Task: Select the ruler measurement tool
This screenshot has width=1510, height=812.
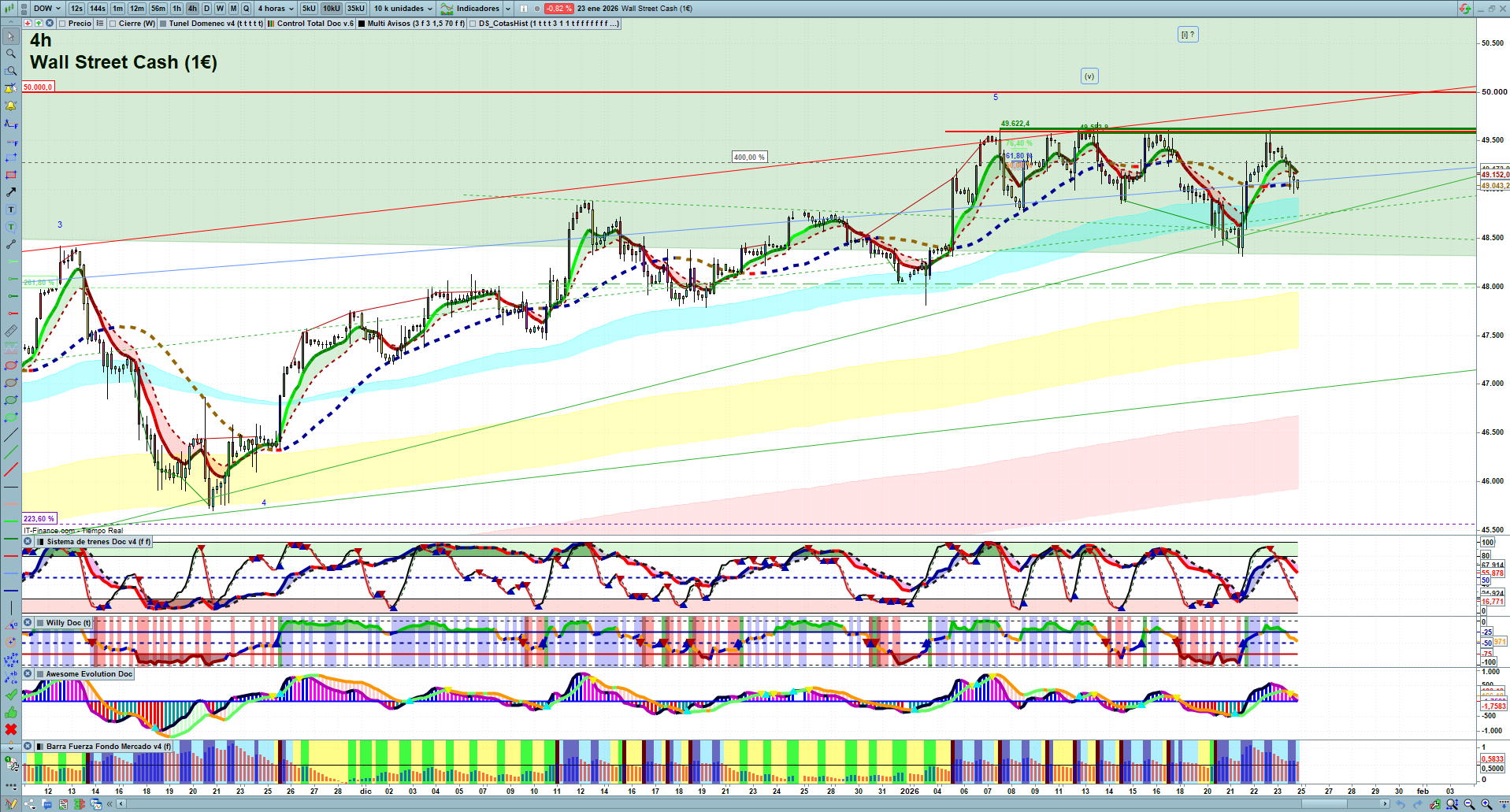Action: coord(11,331)
